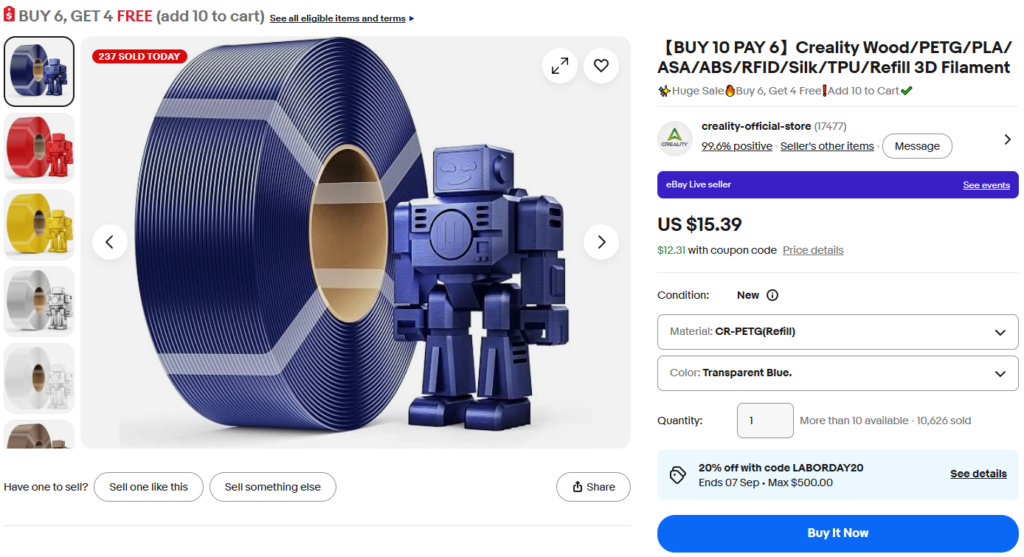Click the Buy It Now button

[x=837, y=533]
